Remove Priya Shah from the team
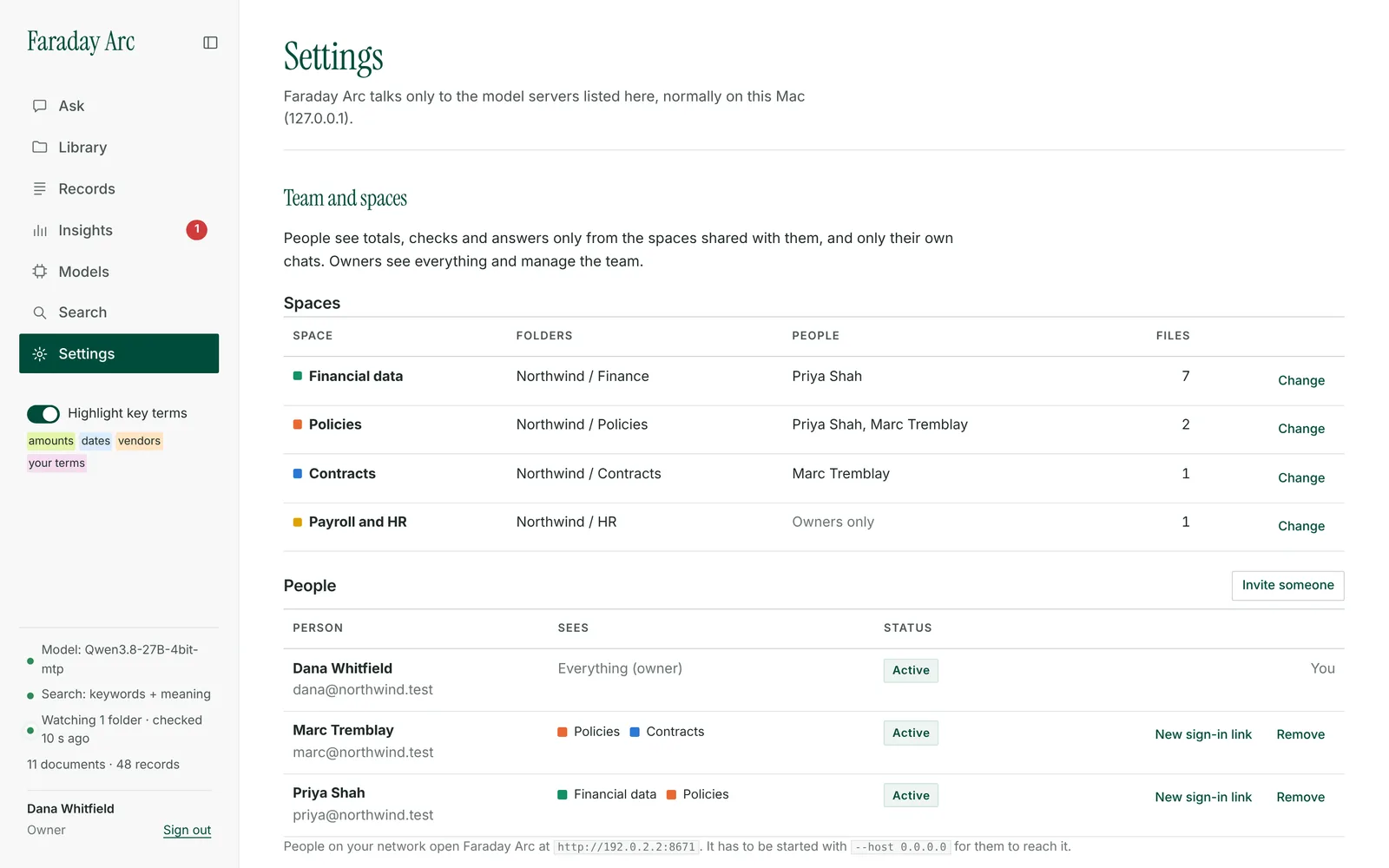This screenshot has height=868, width=1389. [x=1300, y=797]
